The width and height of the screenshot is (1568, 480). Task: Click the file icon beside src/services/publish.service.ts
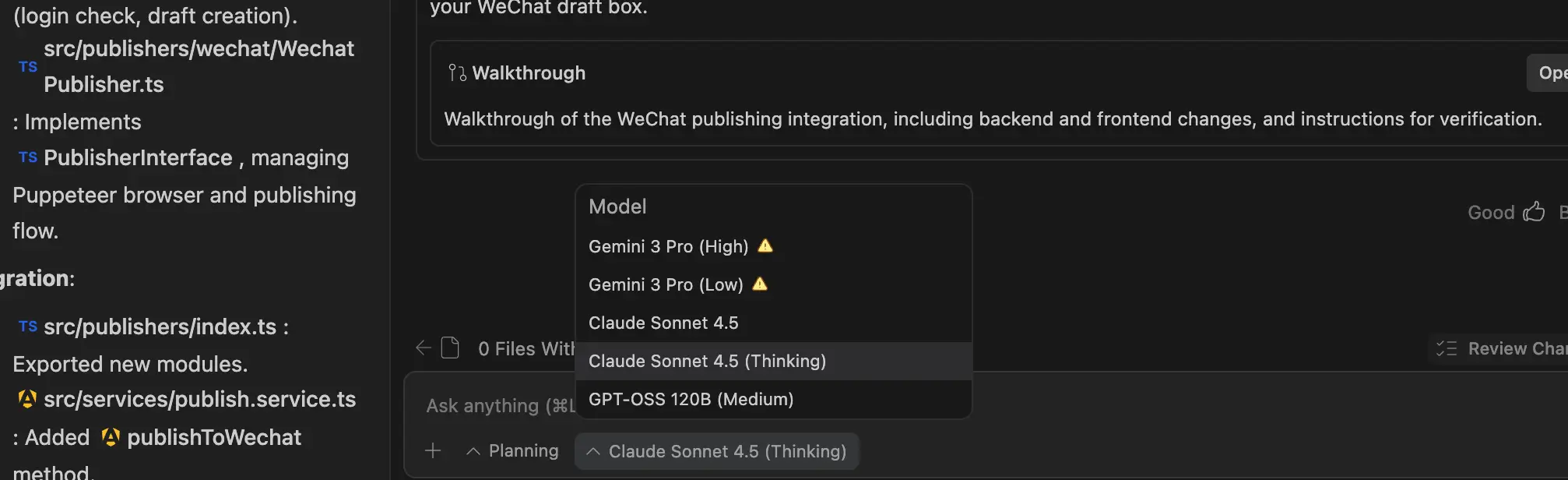27,399
